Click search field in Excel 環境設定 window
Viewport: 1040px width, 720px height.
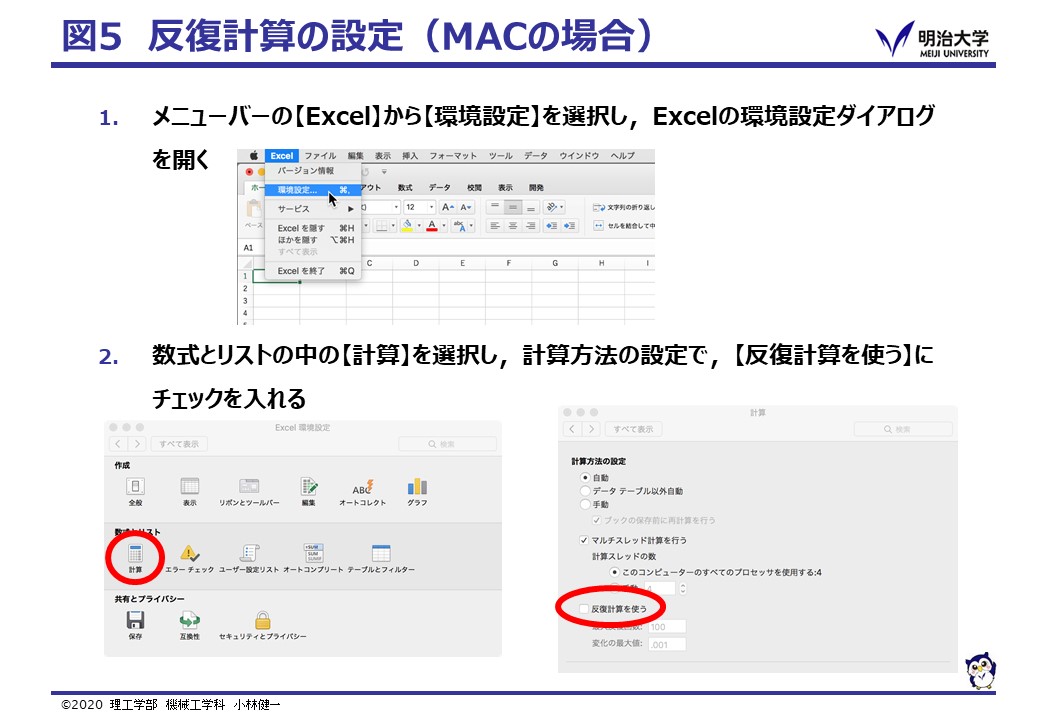448,444
